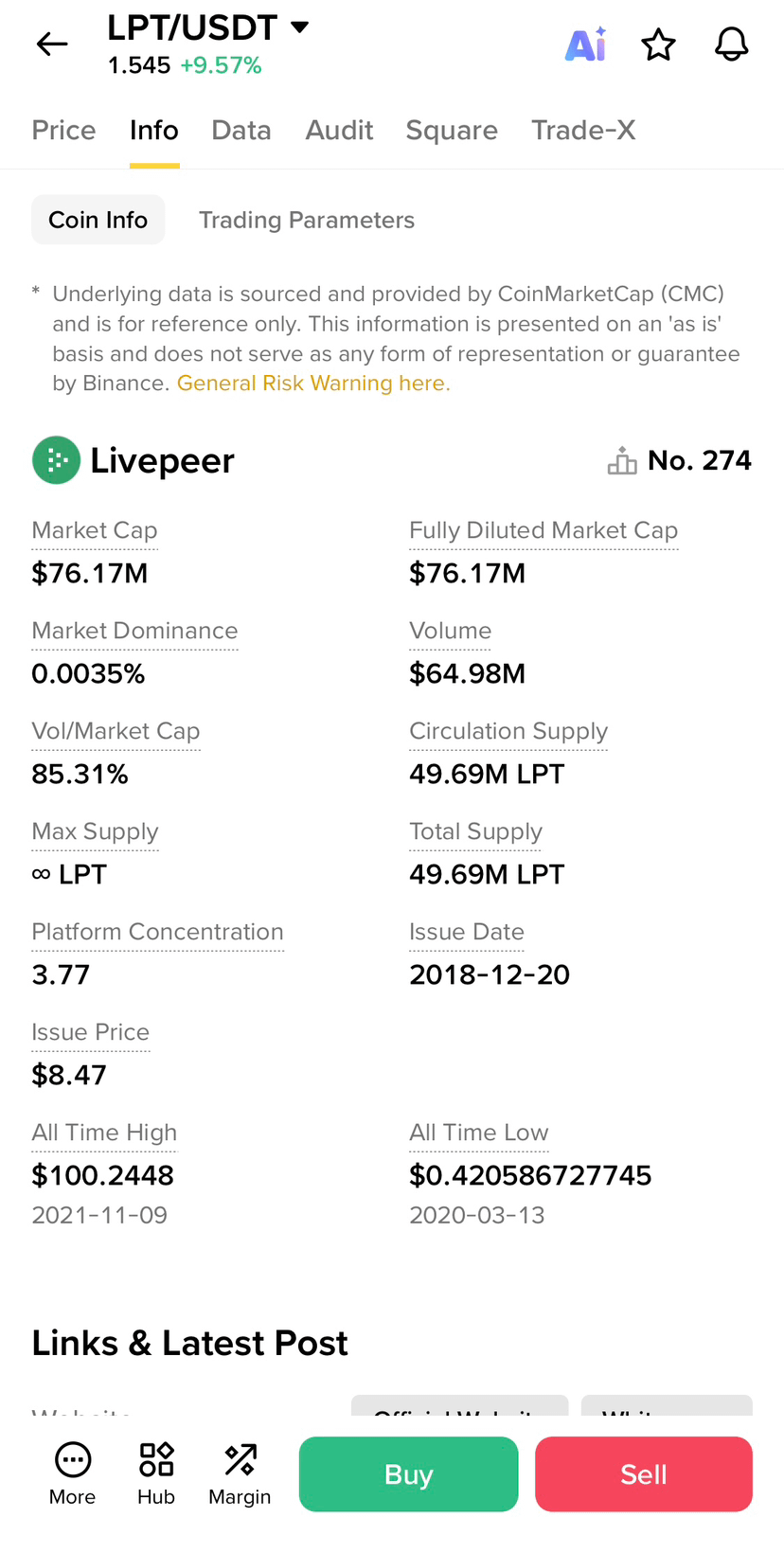The height and width of the screenshot is (1553, 784).
Task: Tap the Livepeer coin logo
Action: [56, 460]
